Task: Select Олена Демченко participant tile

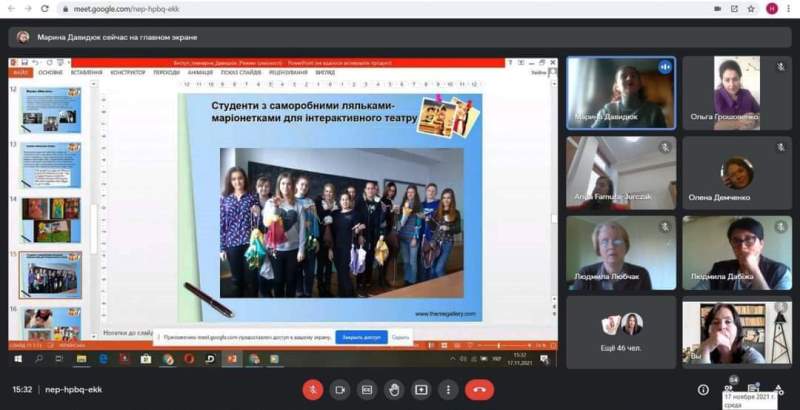Action: (737, 173)
